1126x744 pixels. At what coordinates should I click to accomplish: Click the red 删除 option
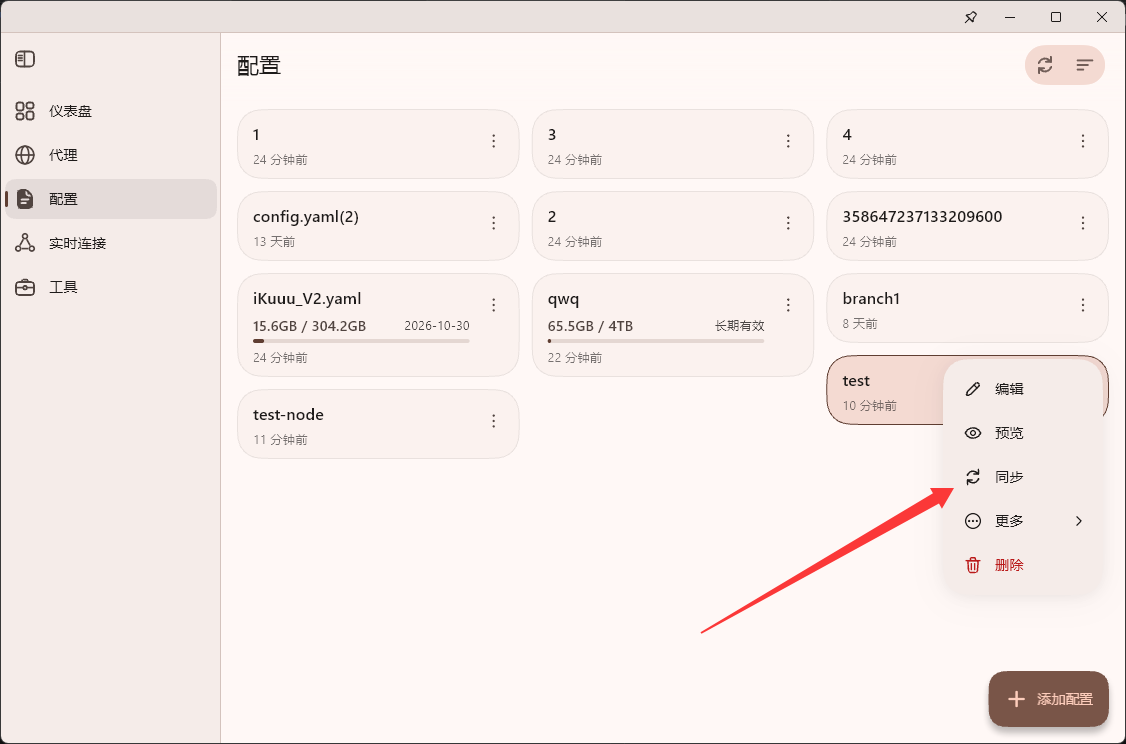tap(1023, 565)
